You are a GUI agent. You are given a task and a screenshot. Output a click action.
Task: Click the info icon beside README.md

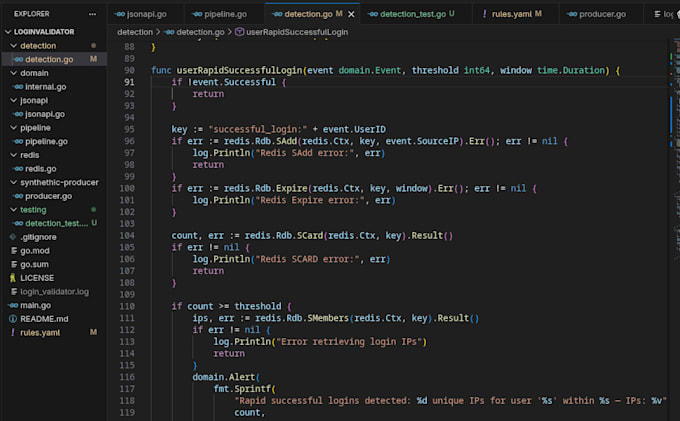click(x=13, y=319)
